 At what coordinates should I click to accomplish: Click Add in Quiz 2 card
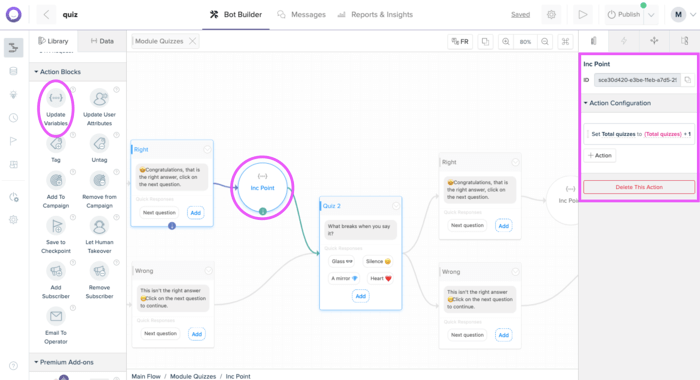pos(360,296)
